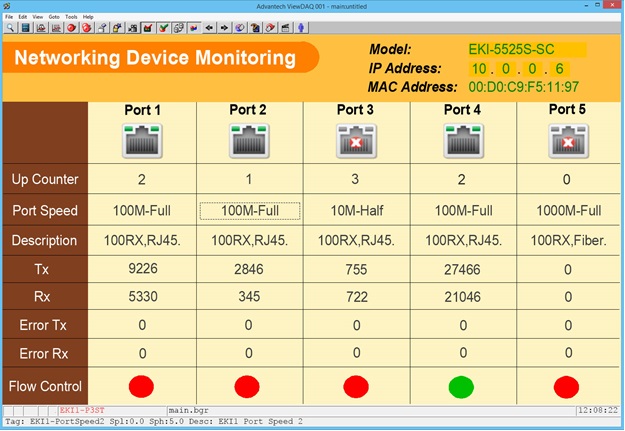The height and width of the screenshot is (431, 625).
Task: Click Port 3 red Flow Control indicator
Action: click(x=356, y=386)
